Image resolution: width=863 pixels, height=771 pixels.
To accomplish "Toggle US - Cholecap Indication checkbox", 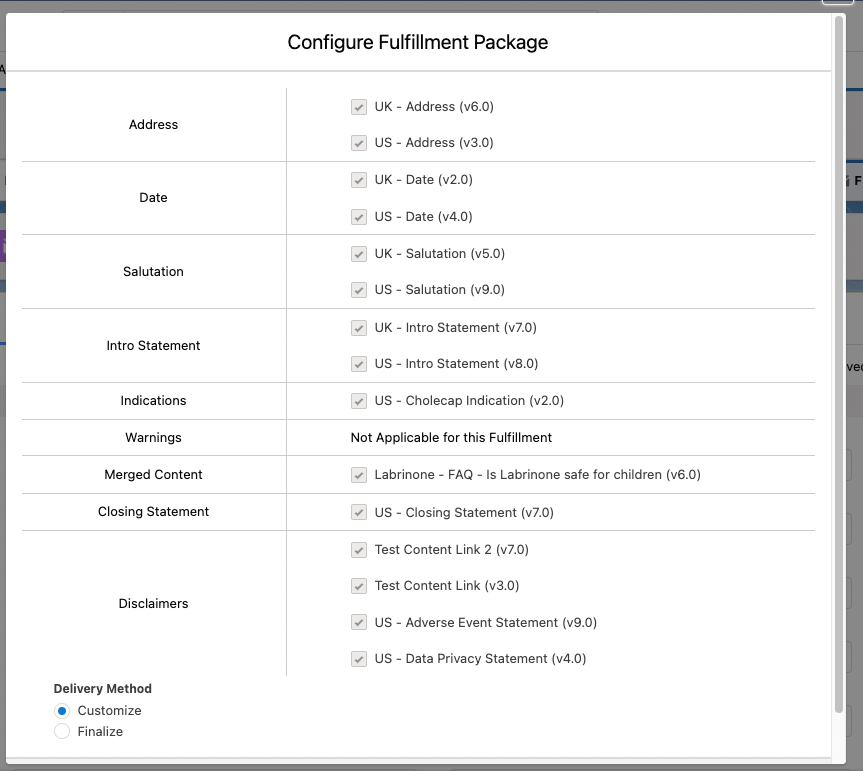I will [359, 401].
